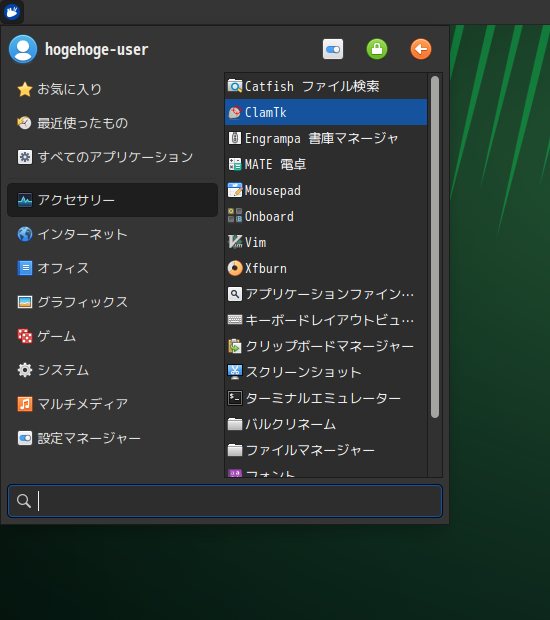This screenshot has width=550, height=620.
Task: Launch ターミナルエミュレーター
Action: (x=326, y=398)
